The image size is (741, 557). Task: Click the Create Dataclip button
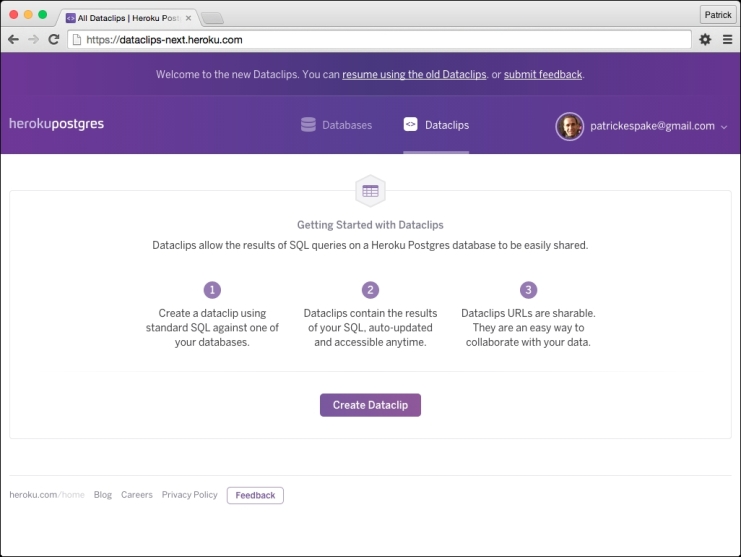[370, 405]
